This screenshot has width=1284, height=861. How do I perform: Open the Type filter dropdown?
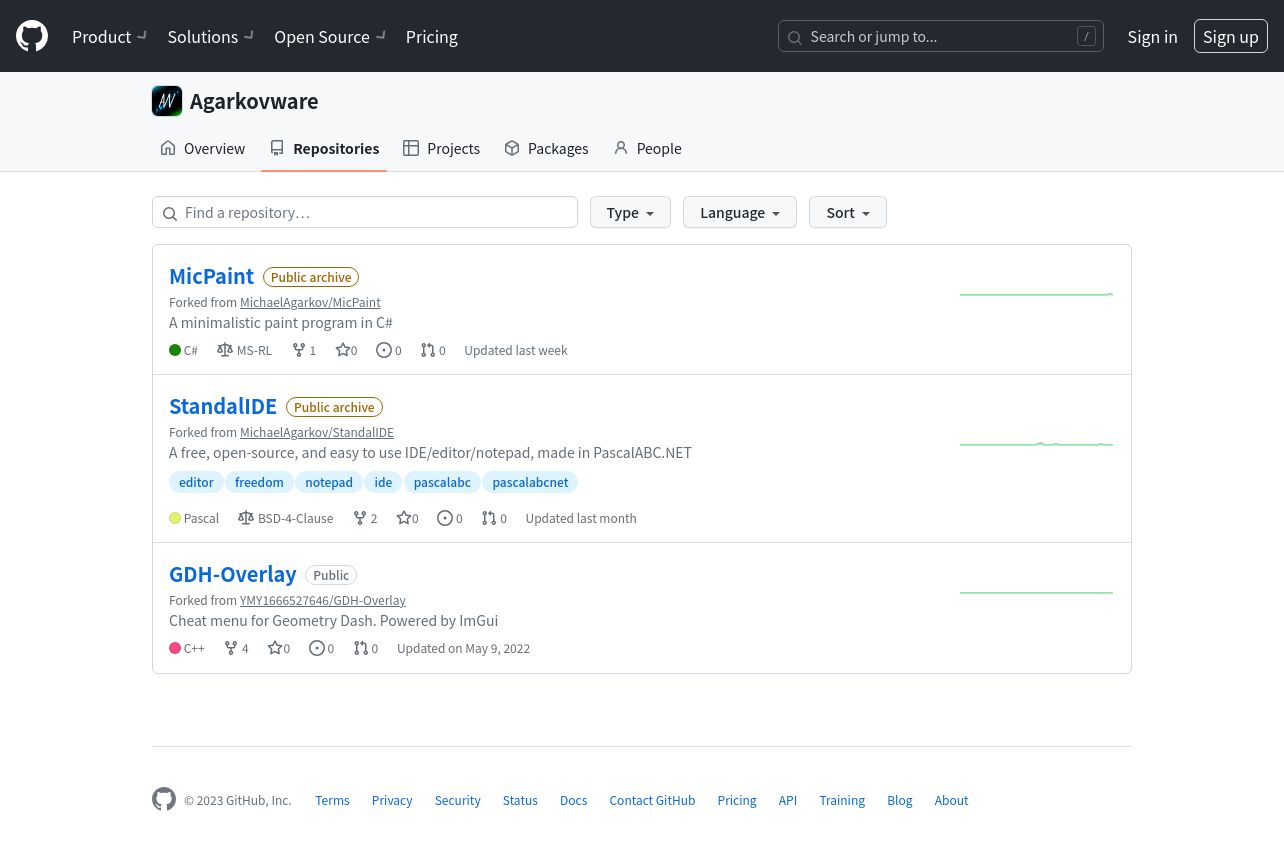click(x=630, y=212)
